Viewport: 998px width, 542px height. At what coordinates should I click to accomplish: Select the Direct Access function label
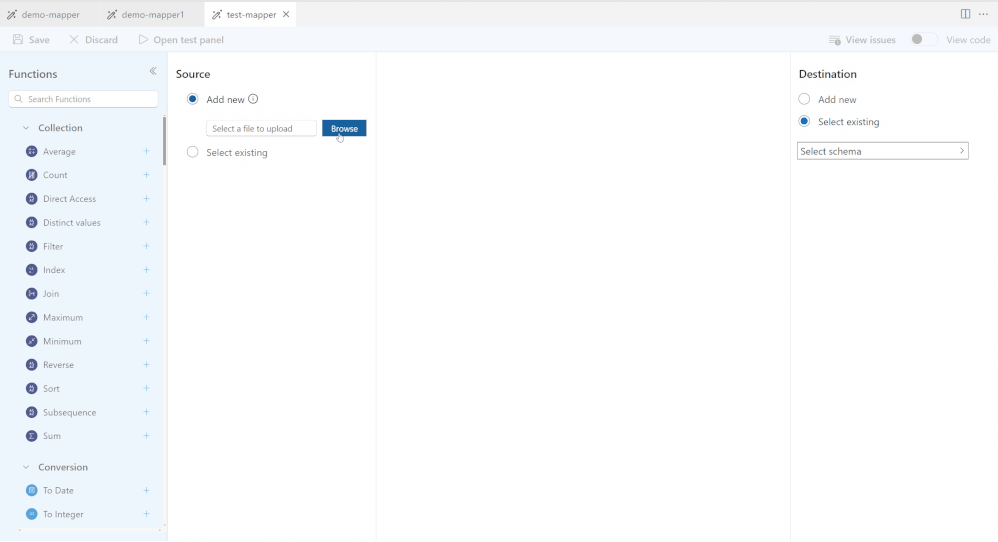pos(69,198)
